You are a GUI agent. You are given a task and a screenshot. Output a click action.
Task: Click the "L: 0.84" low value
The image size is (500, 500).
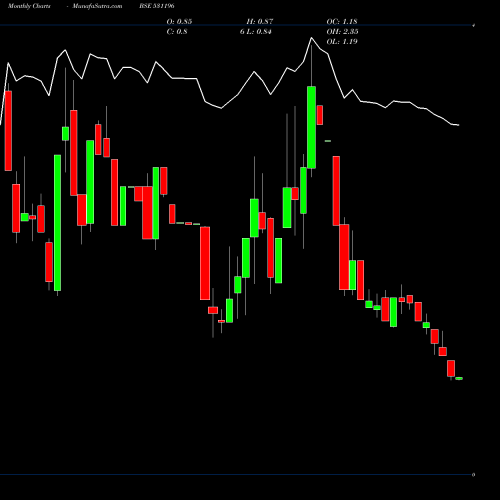pos(259,31)
